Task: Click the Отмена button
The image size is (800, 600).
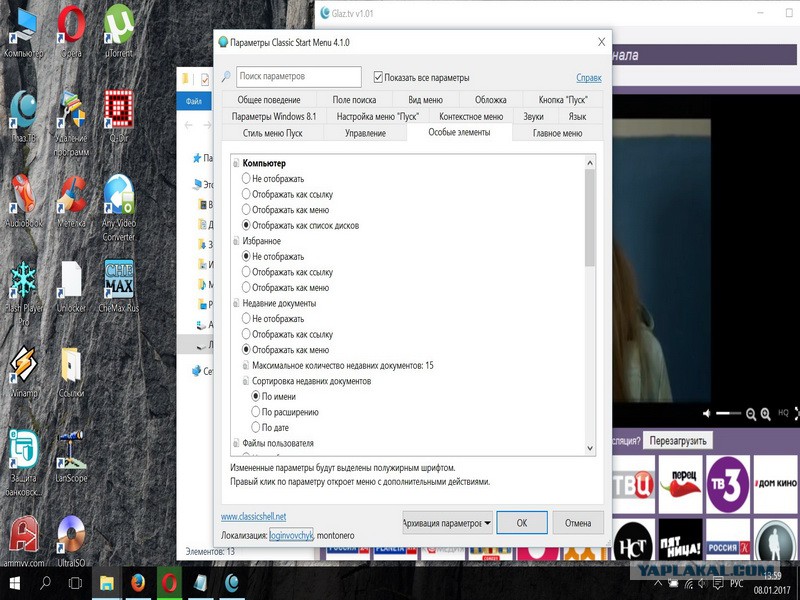Action: tap(578, 523)
